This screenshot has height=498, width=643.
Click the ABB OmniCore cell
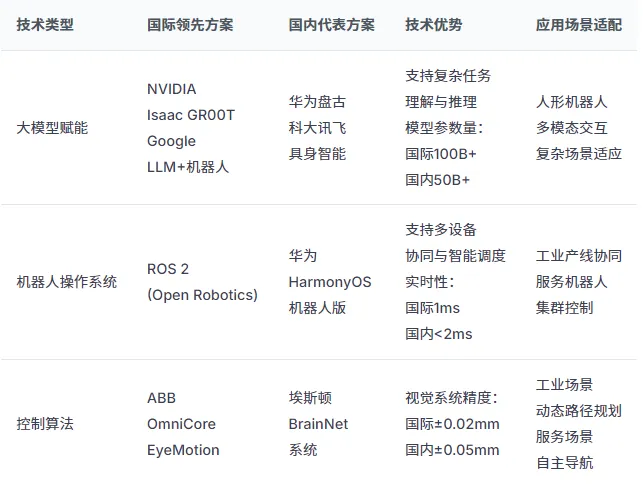coord(181,411)
